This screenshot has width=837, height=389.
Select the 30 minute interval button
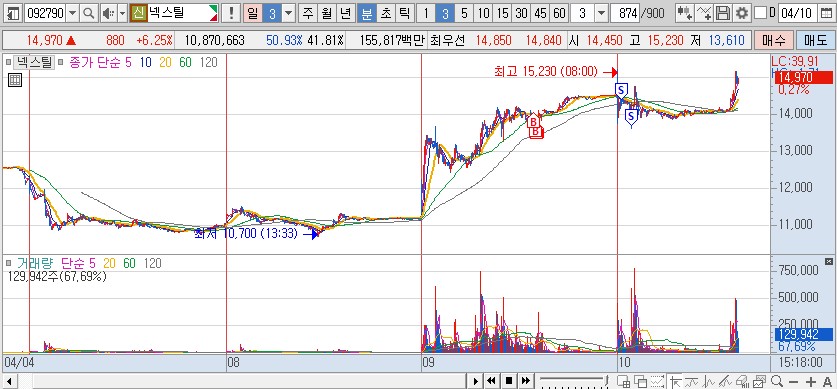tap(521, 13)
